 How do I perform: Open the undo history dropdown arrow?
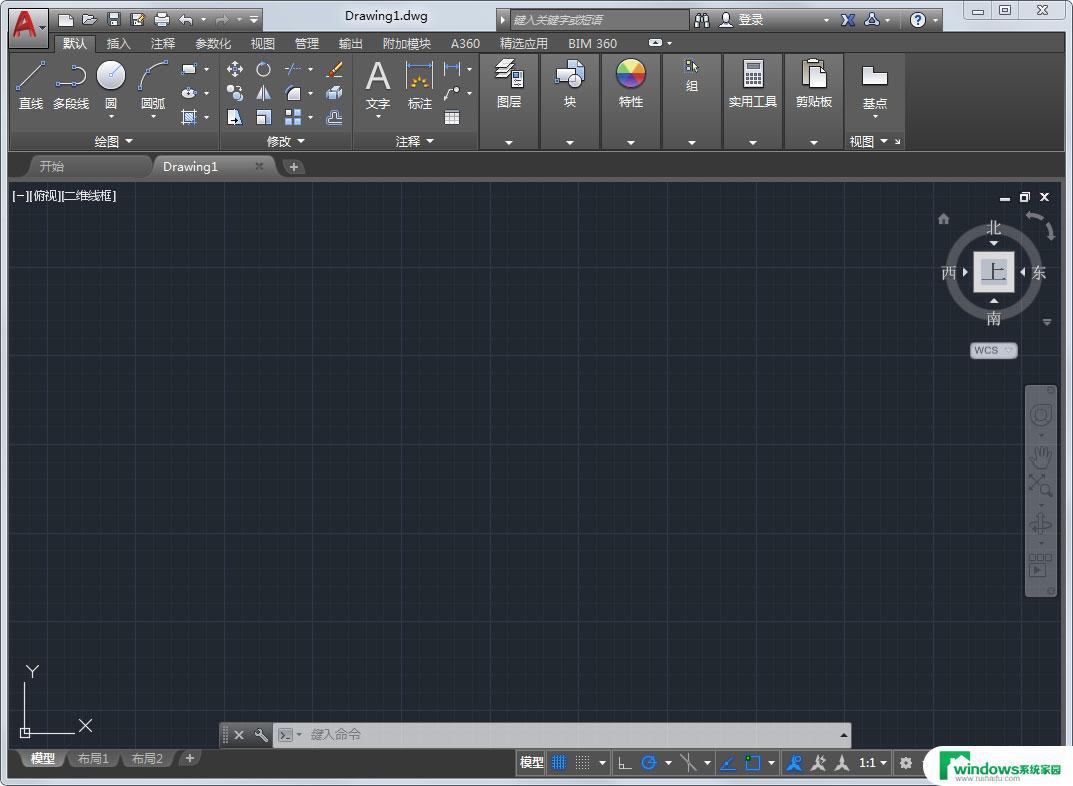point(203,20)
